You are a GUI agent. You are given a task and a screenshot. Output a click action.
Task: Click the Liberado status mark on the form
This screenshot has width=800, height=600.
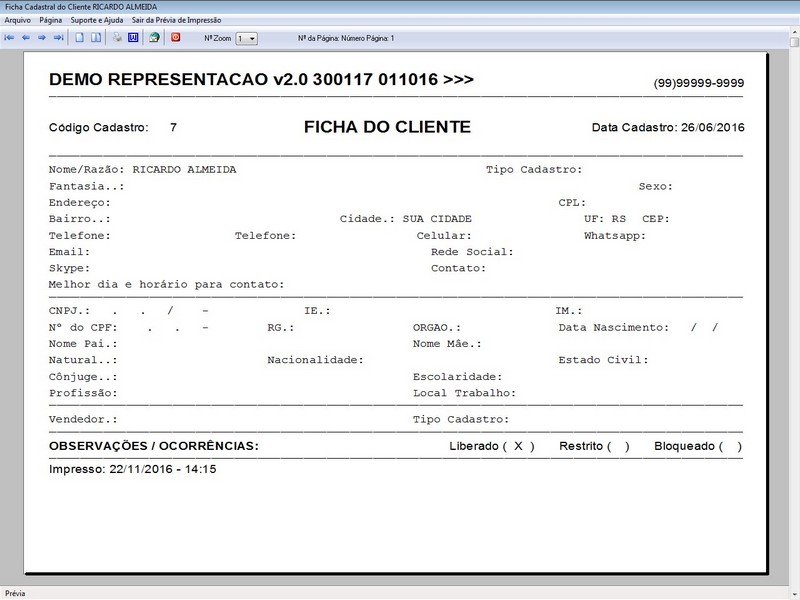coord(518,446)
